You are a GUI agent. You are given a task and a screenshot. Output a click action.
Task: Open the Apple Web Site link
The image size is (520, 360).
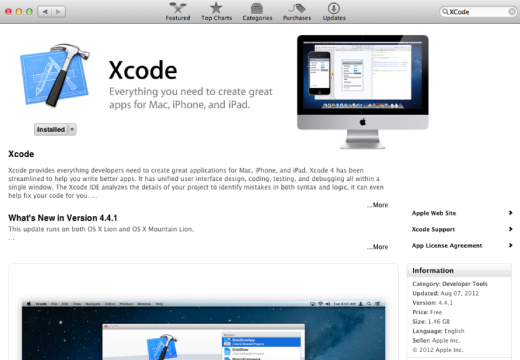[434, 213]
